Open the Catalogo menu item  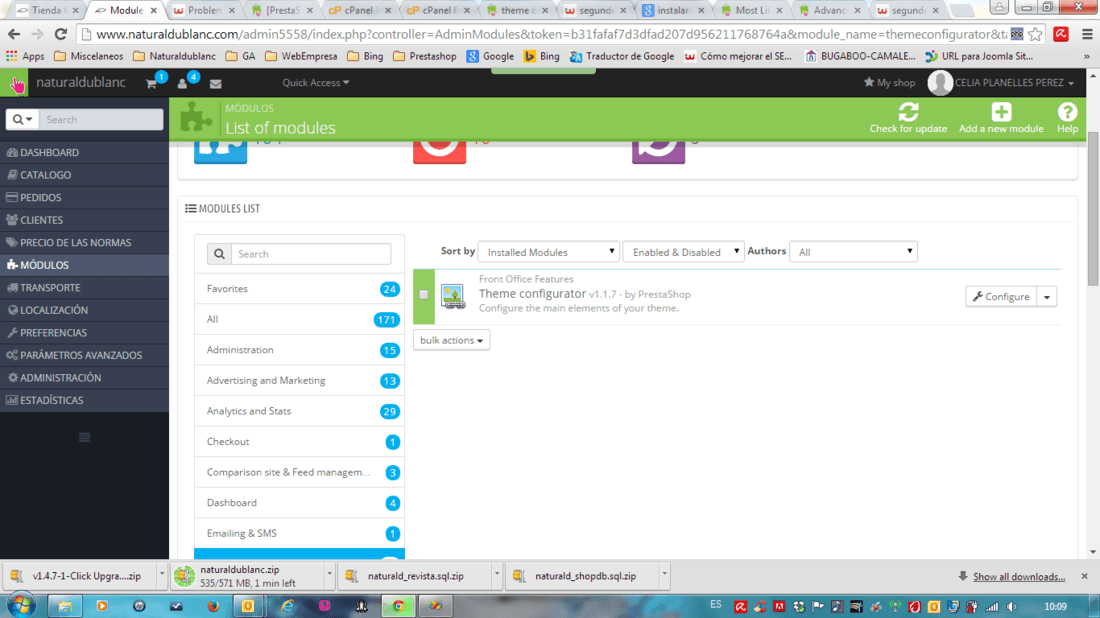tap(84, 175)
